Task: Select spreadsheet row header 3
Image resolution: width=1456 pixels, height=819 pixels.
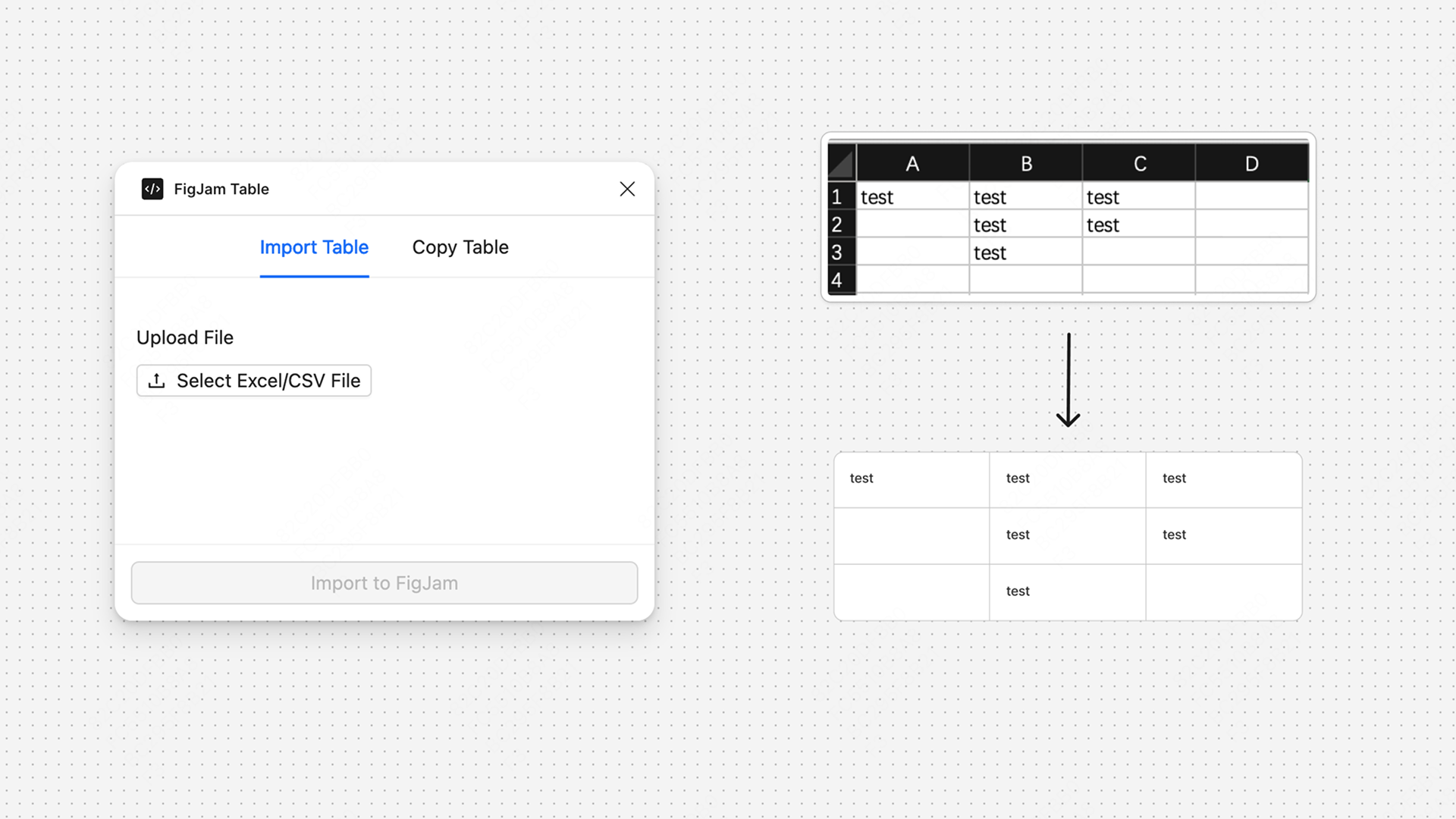Action: tap(842, 252)
